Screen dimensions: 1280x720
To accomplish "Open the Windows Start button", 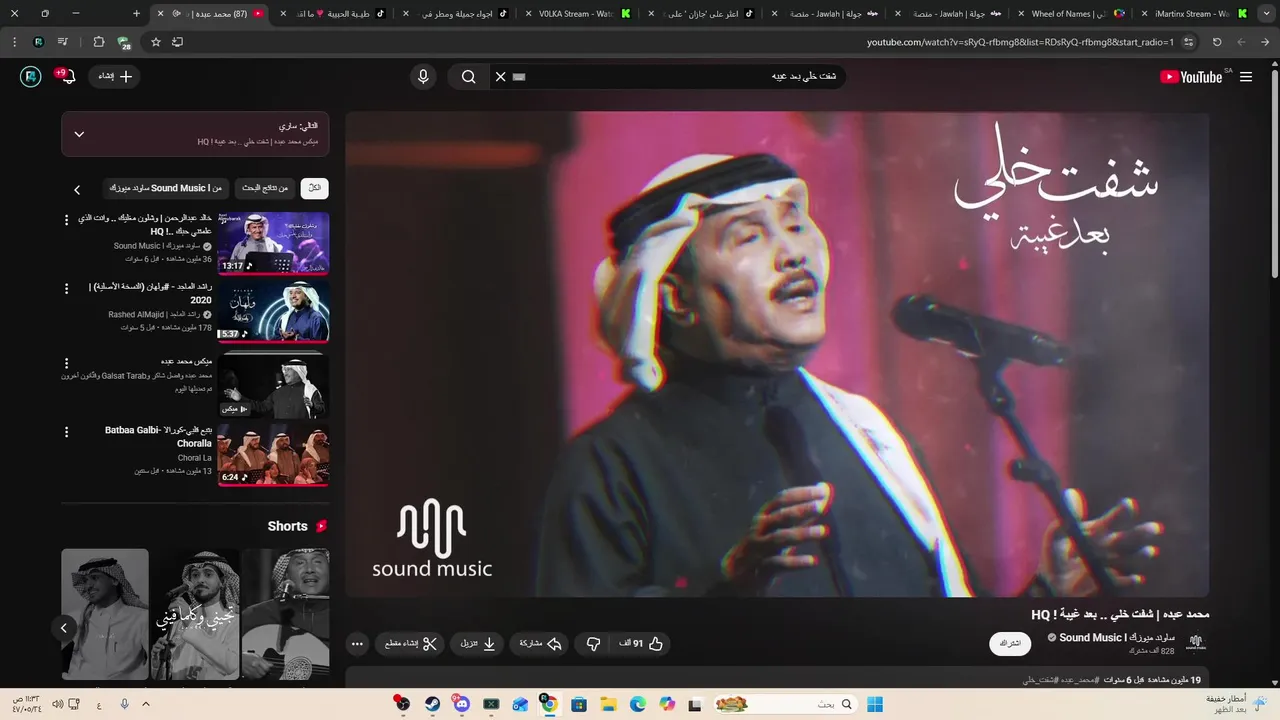I will (x=875, y=704).
